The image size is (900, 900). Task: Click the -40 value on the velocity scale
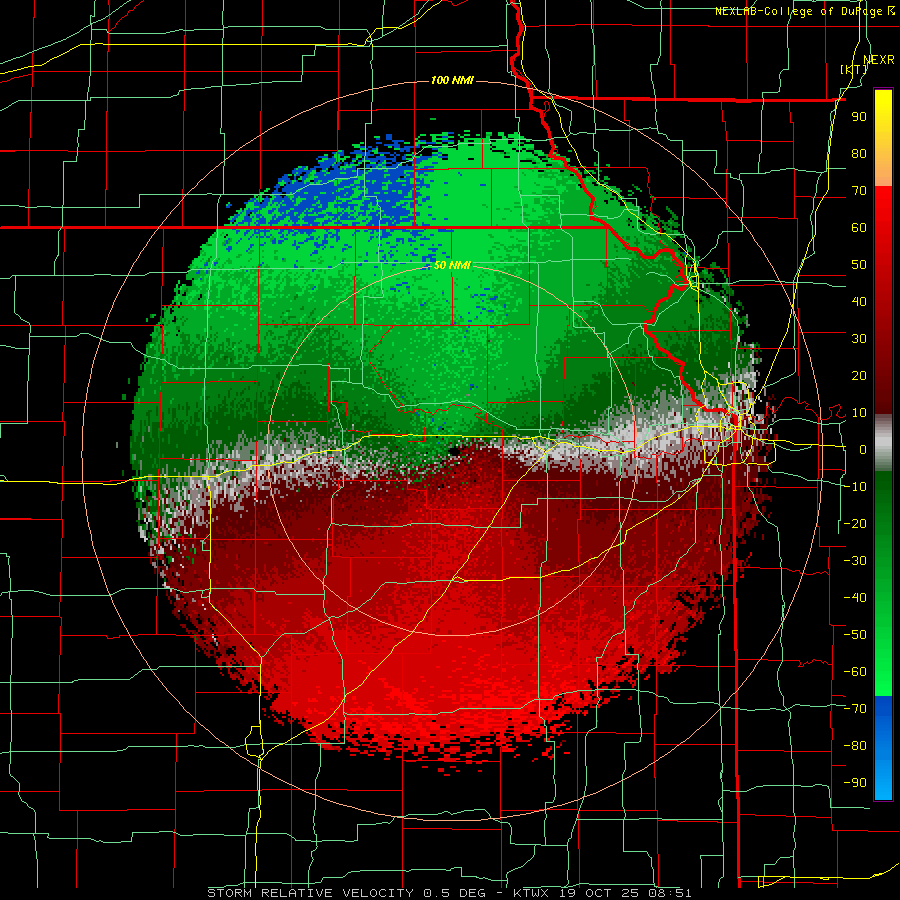[855, 598]
